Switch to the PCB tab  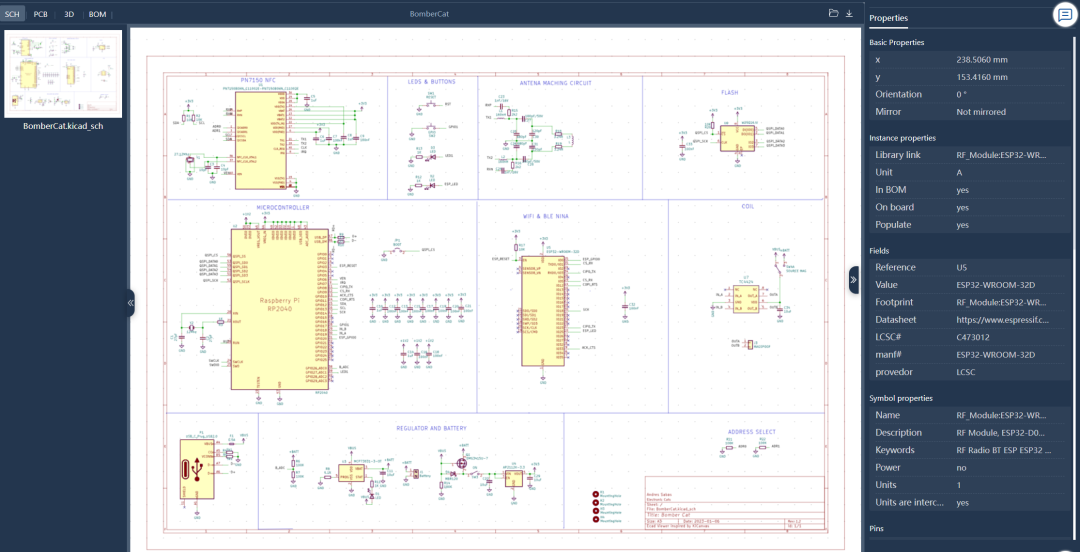[x=41, y=14]
